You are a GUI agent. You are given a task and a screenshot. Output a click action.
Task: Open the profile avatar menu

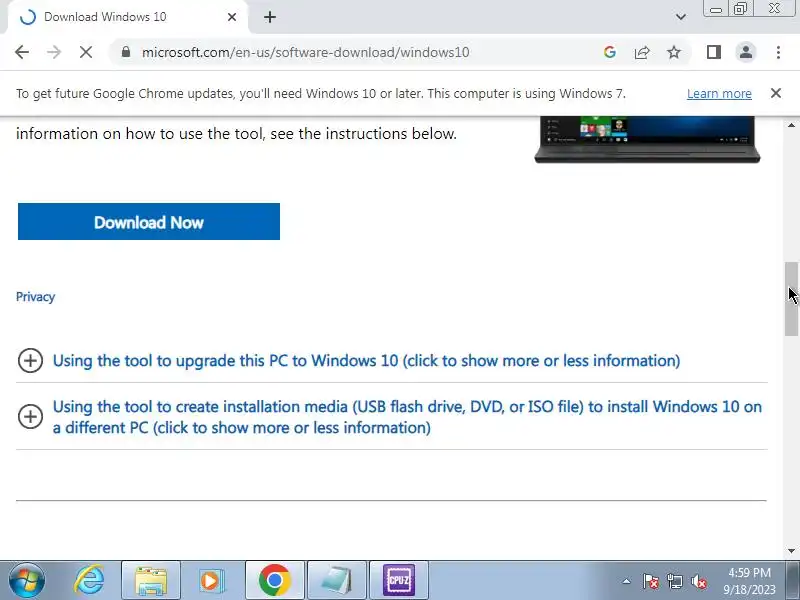click(746, 52)
